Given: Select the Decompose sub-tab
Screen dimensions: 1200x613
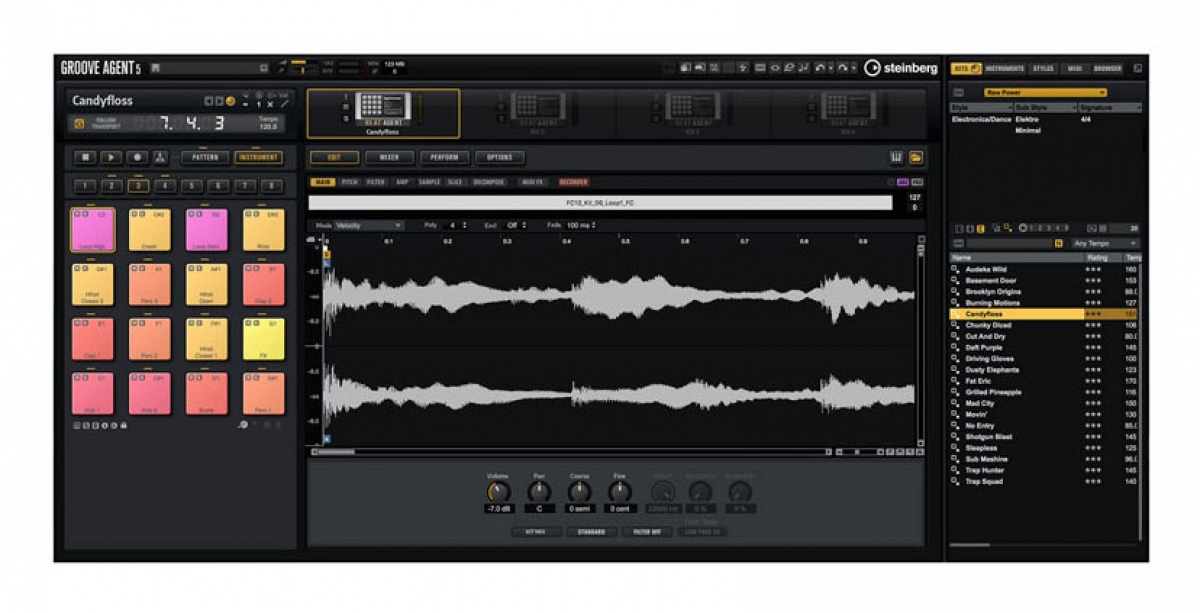Looking at the screenshot, I should point(489,182).
